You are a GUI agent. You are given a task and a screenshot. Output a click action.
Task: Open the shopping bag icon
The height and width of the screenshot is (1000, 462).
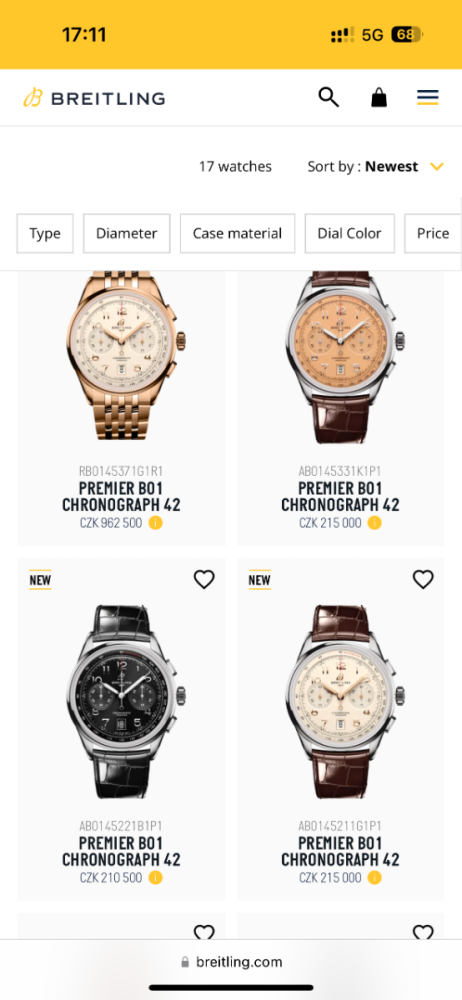(x=379, y=98)
